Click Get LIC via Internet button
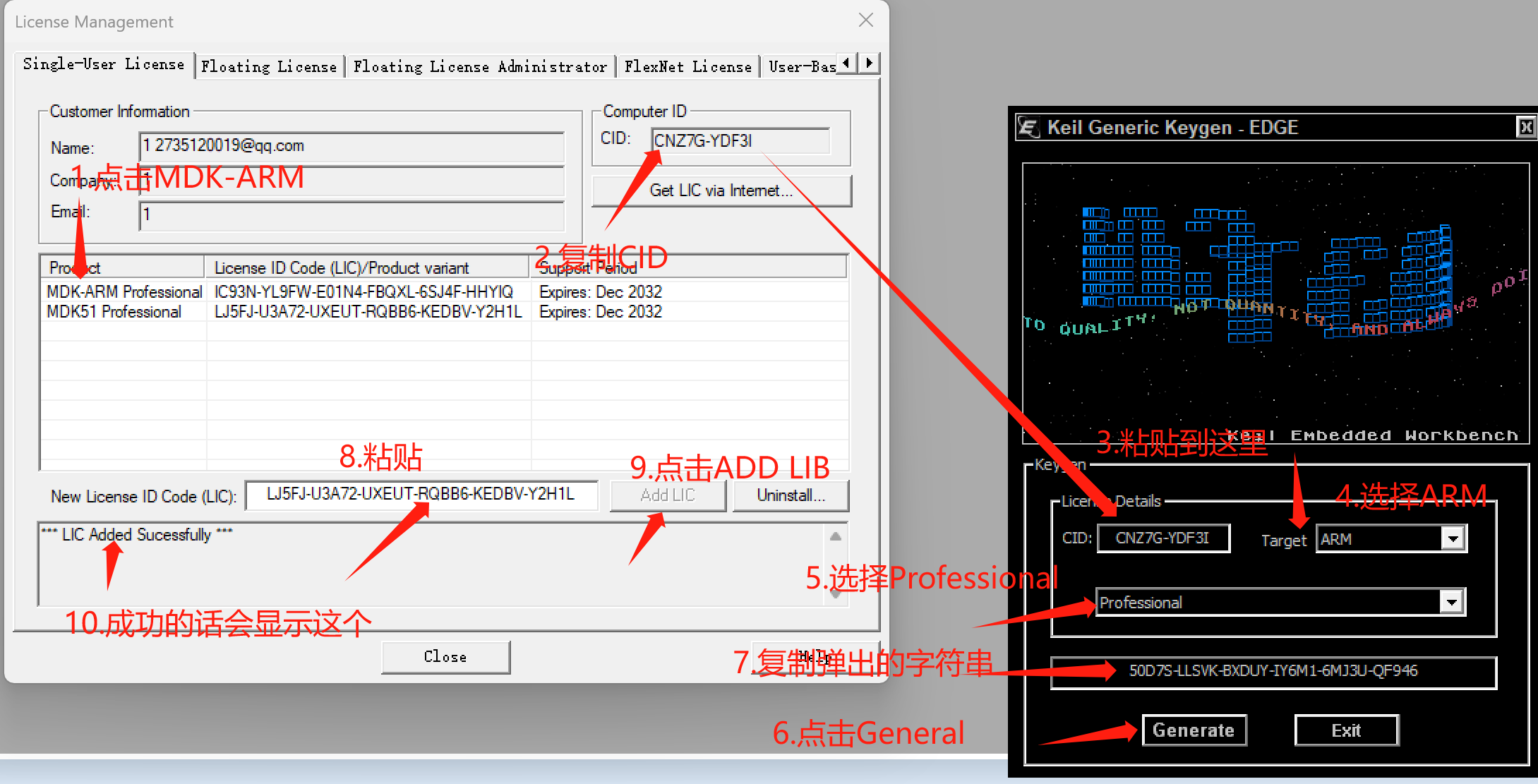Viewport: 1538px width, 784px height. point(721,191)
